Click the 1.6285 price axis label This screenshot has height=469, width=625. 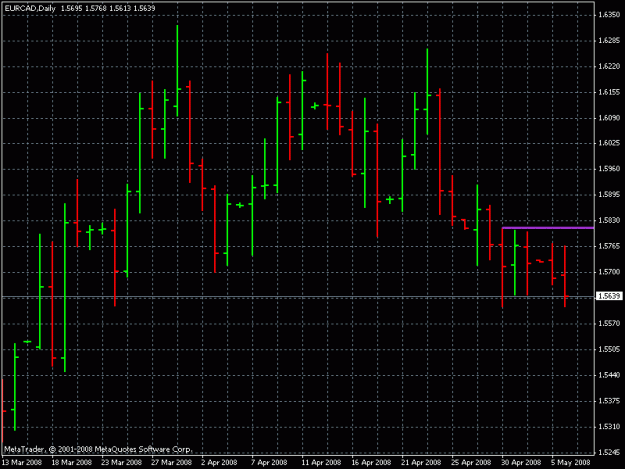pos(609,41)
